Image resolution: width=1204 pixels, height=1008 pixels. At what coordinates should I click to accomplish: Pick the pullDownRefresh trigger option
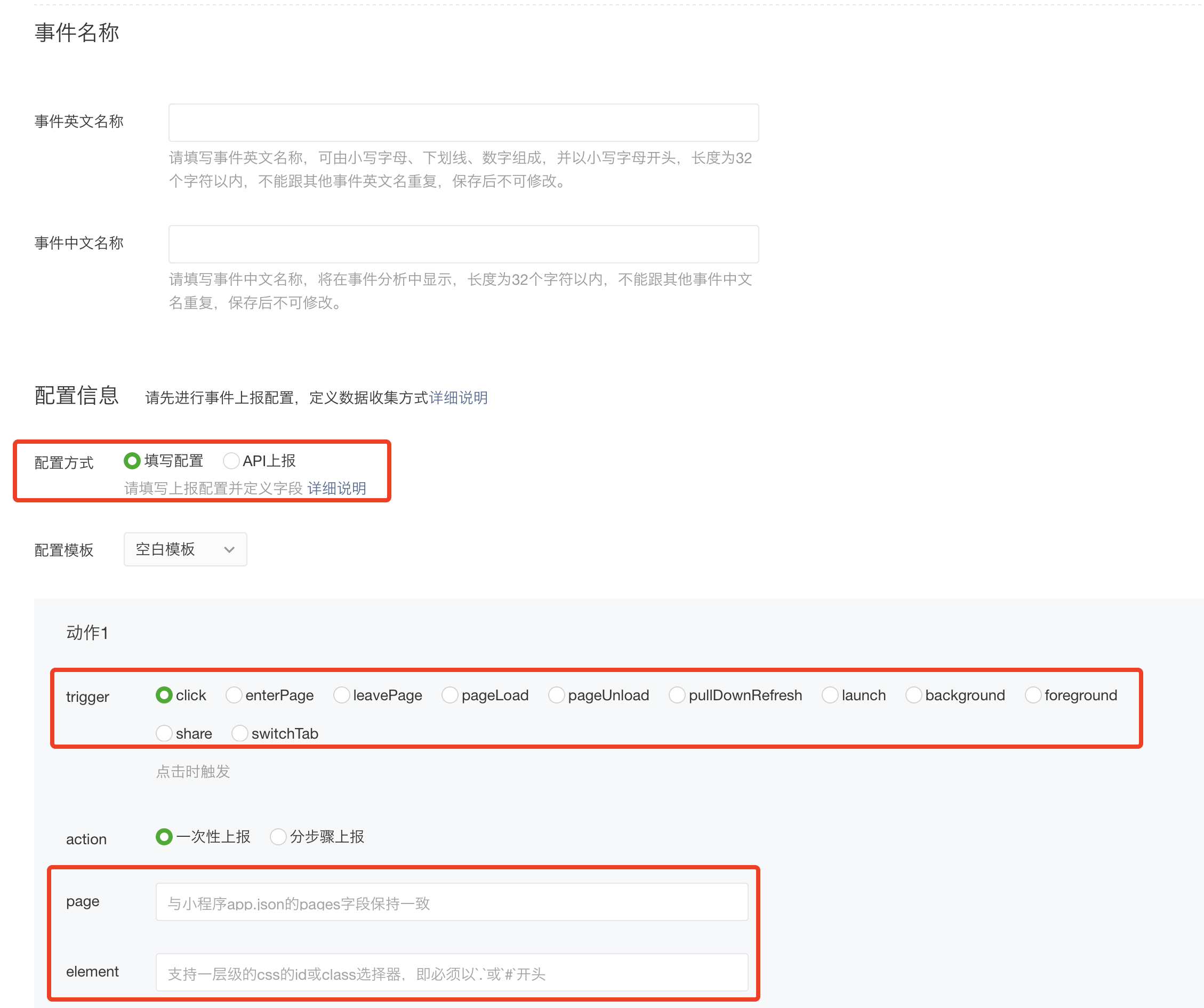[677, 695]
